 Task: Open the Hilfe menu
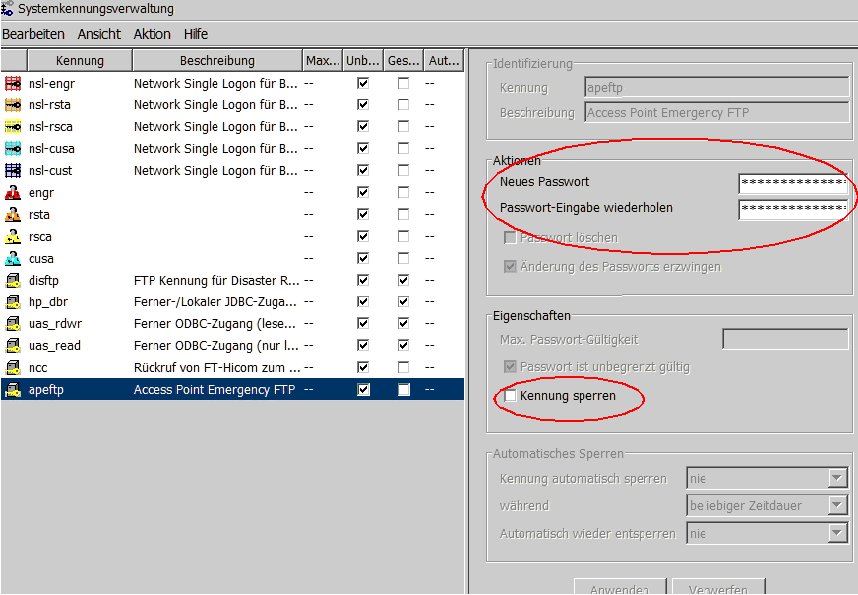[196, 34]
